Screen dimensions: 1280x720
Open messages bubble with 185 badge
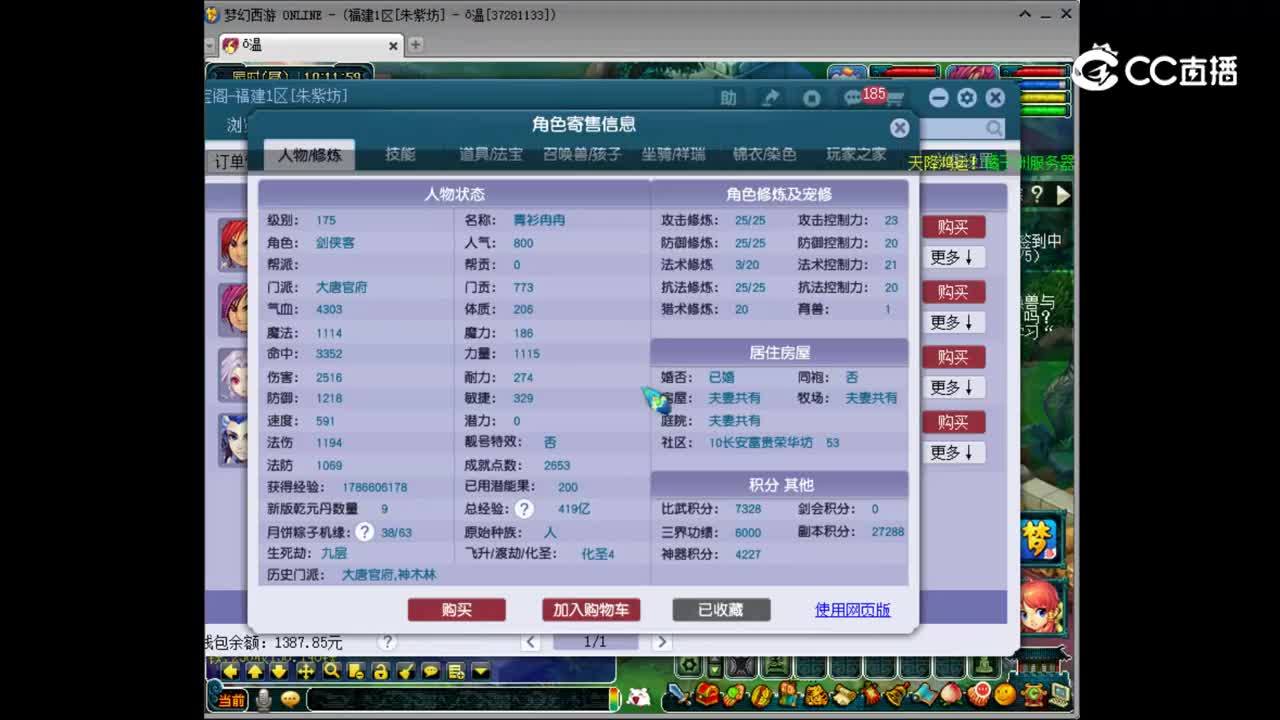[x=853, y=98]
